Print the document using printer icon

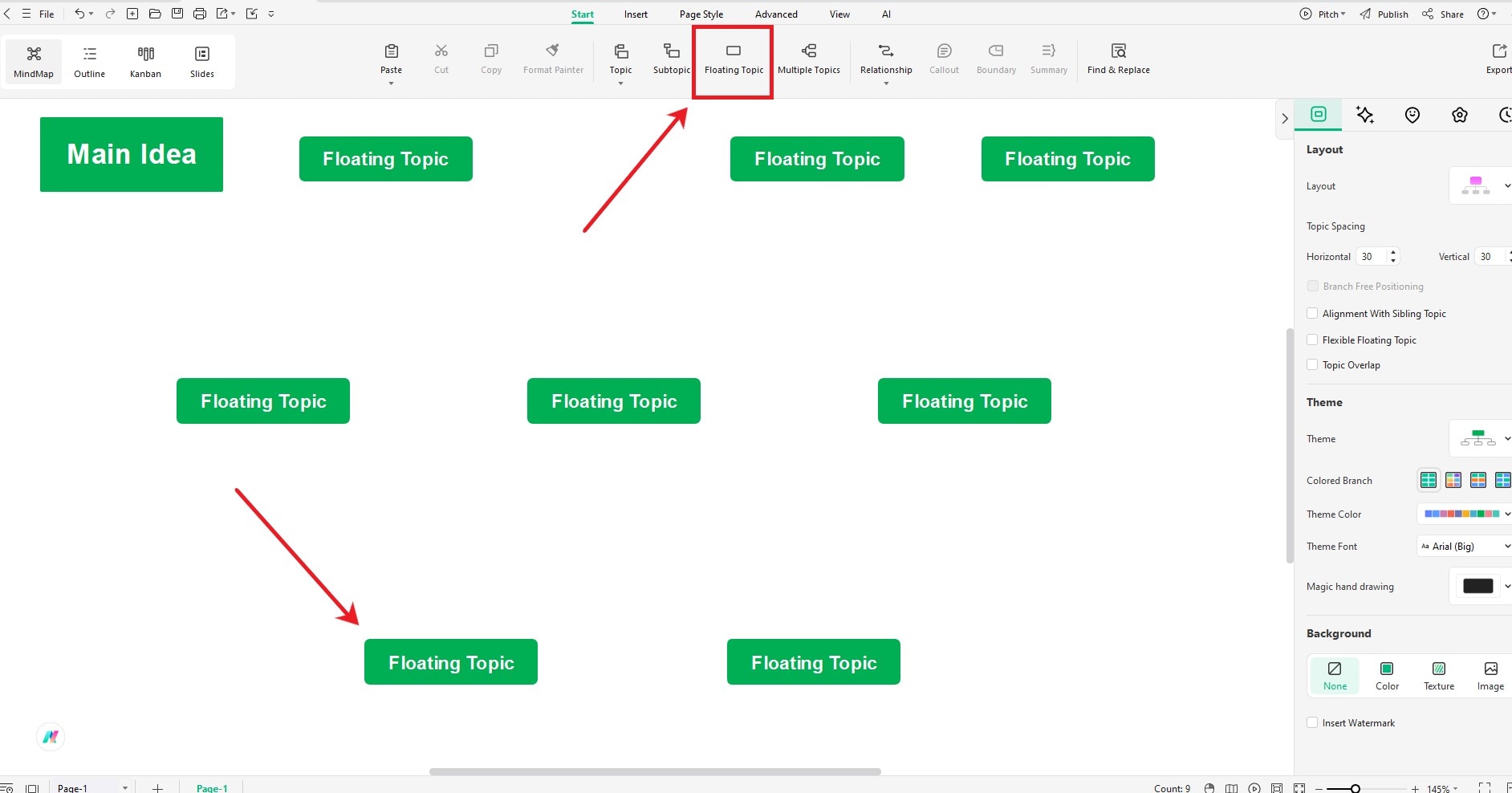point(200,14)
